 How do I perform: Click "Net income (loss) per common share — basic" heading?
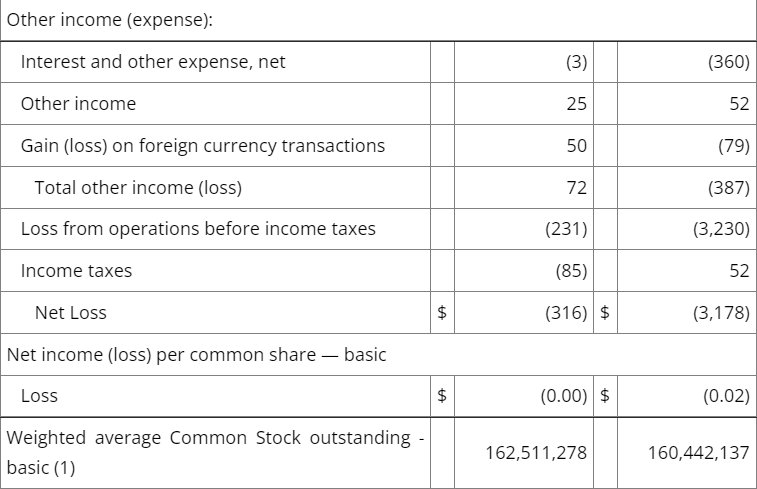[x=196, y=354]
